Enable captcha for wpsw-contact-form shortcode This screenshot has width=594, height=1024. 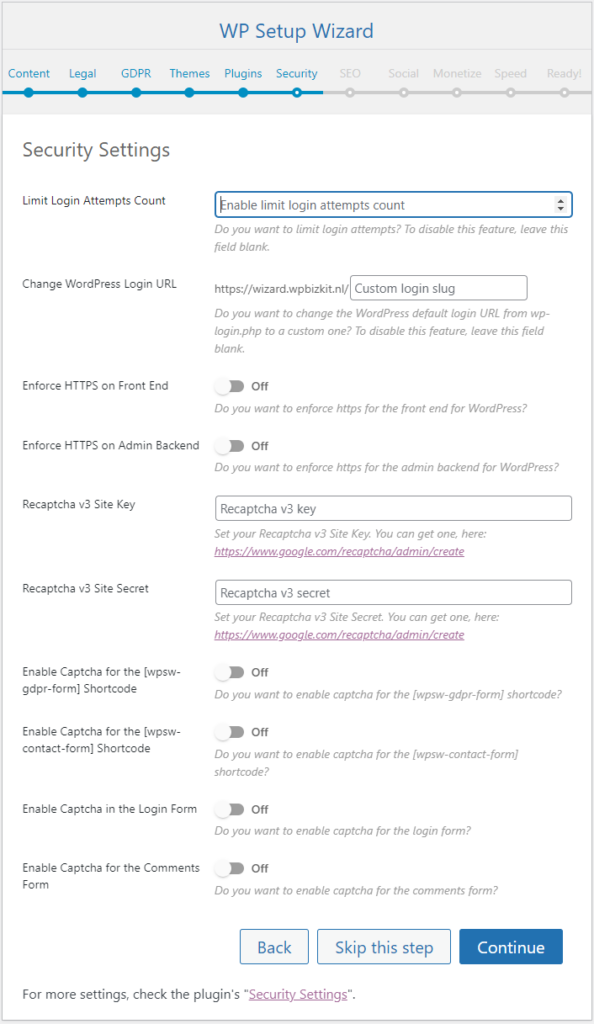click(x=230, y=732)
